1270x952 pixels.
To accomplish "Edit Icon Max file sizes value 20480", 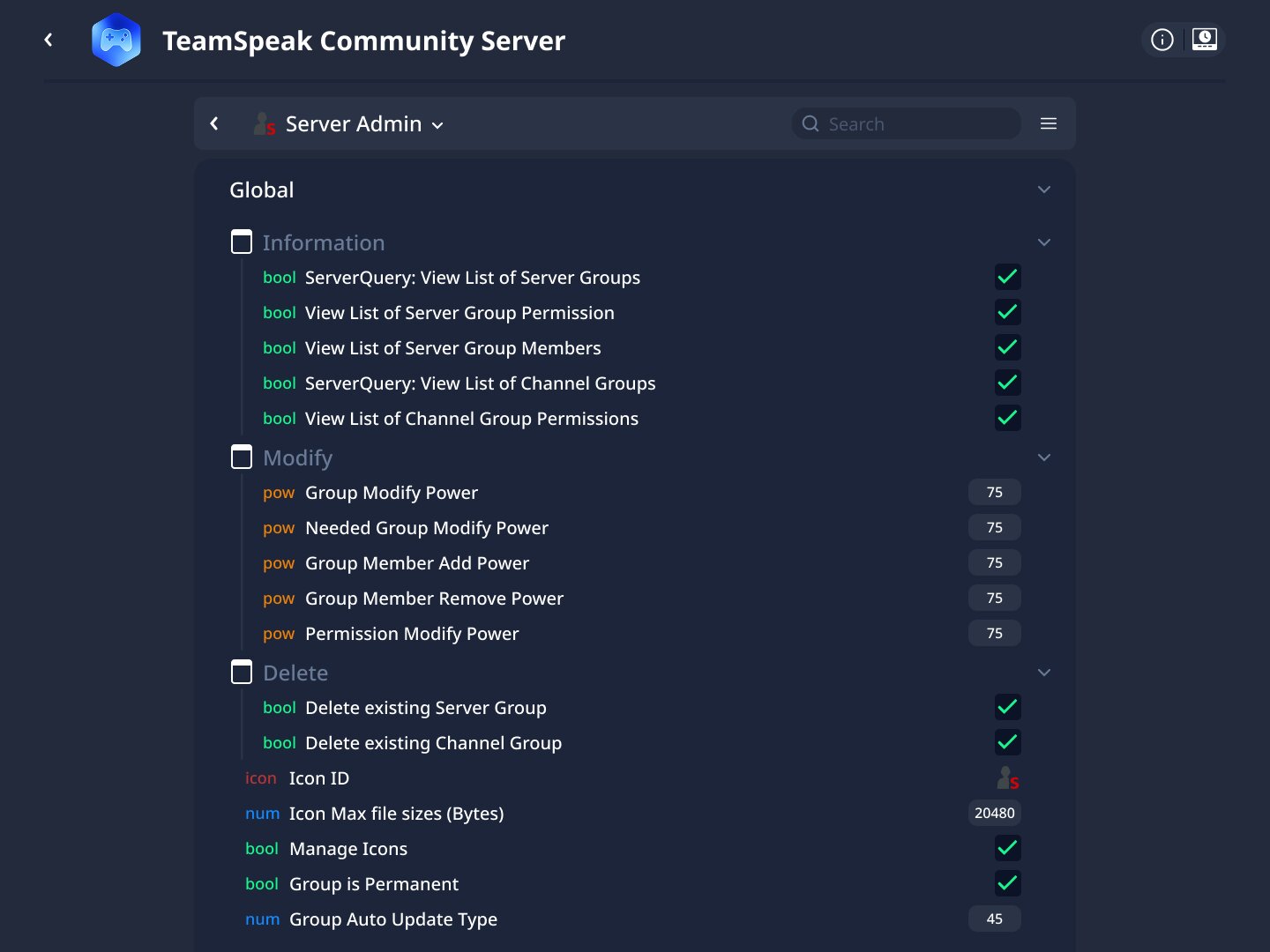I will (x=995, y=813).
